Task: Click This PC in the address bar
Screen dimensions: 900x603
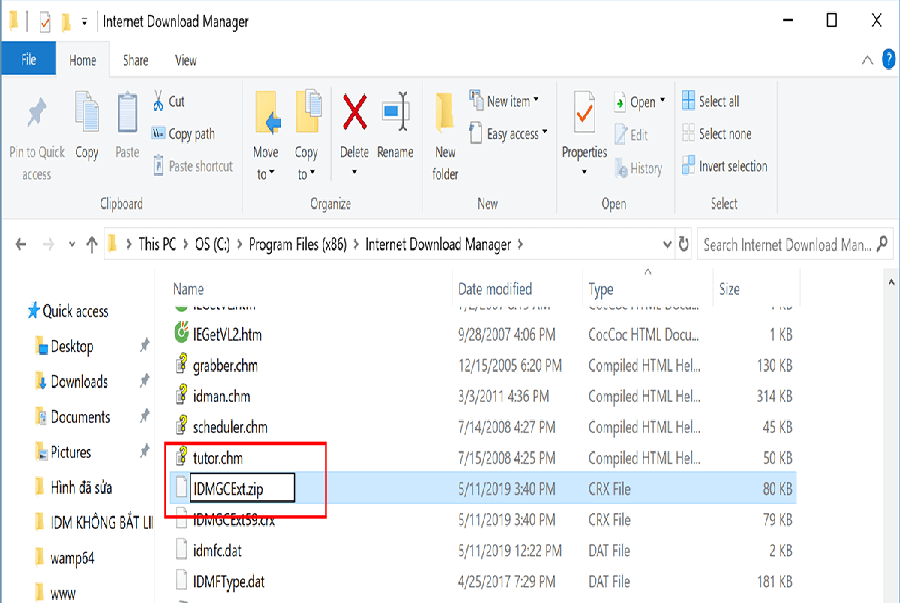Action: (157, 244)
